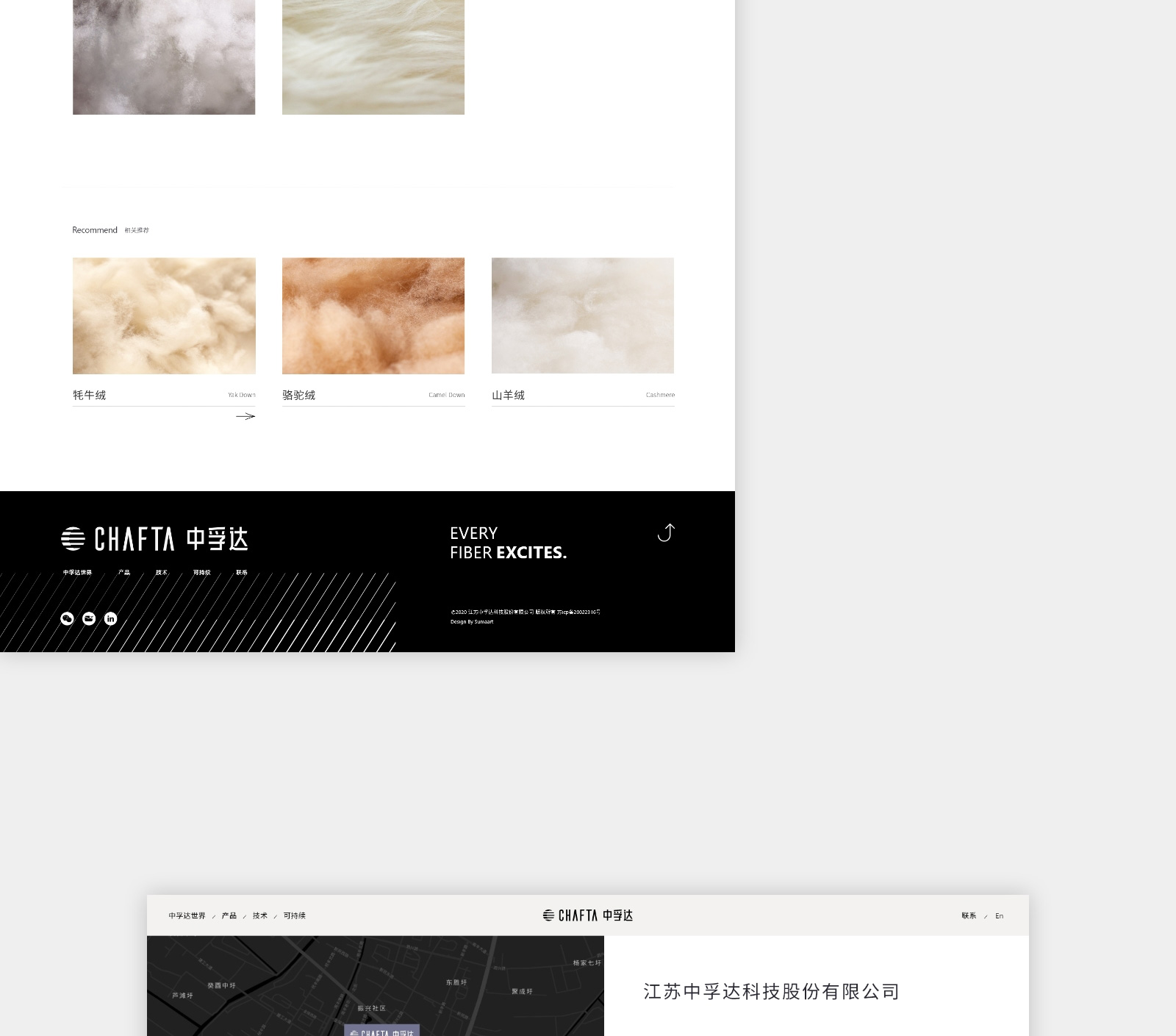Click the right arrow under 牦牛绒
The width and height of the screenshot is (1176, 1036).
(x=245, y=416)
